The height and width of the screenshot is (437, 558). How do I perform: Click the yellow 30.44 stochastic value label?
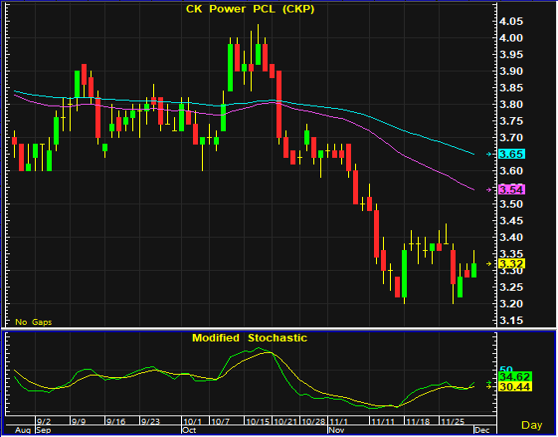(515, 387)
